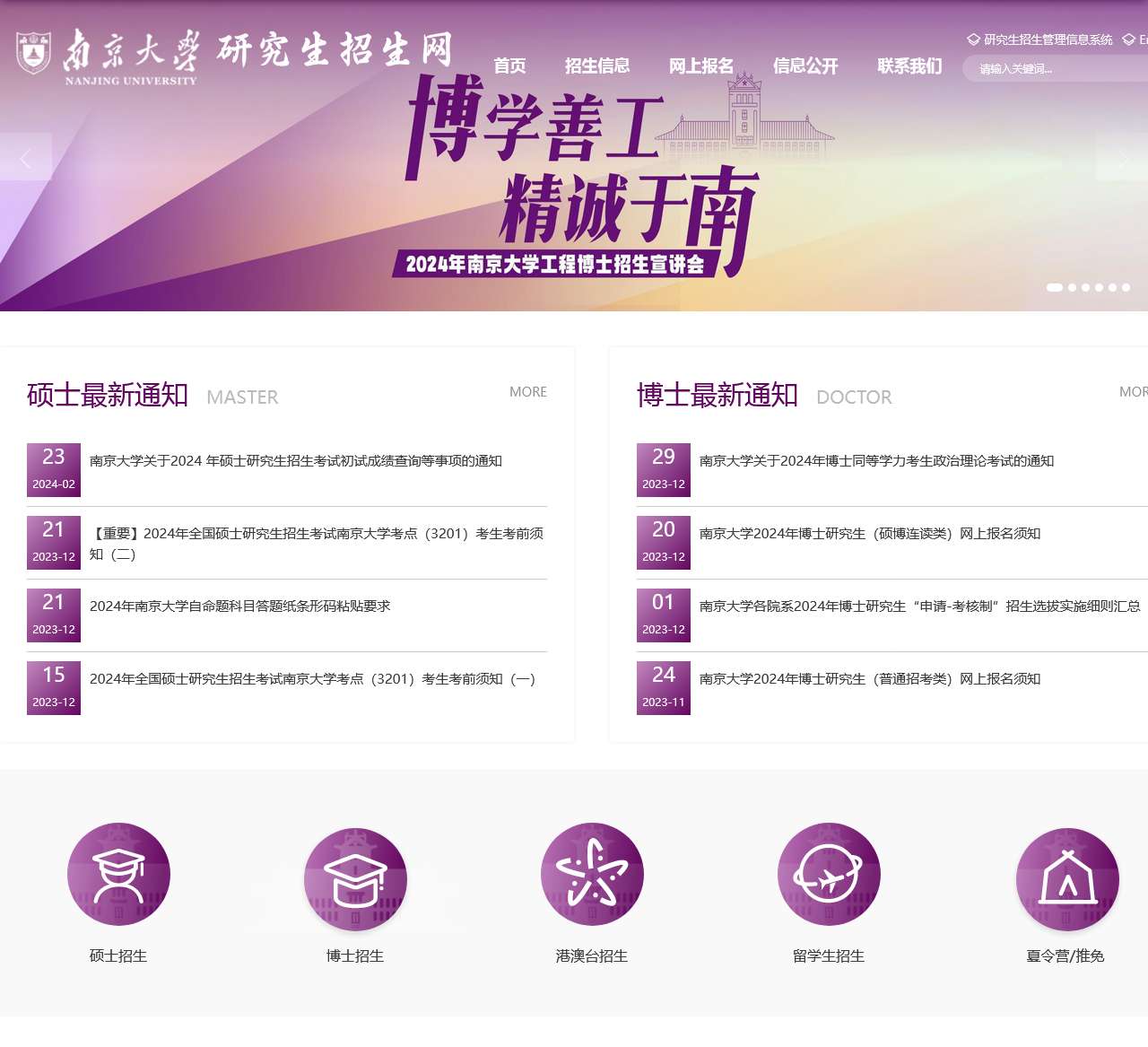Click the Nanjing University crest logo
This screenshot has width=1148, height=1047.
pos(33,52)
